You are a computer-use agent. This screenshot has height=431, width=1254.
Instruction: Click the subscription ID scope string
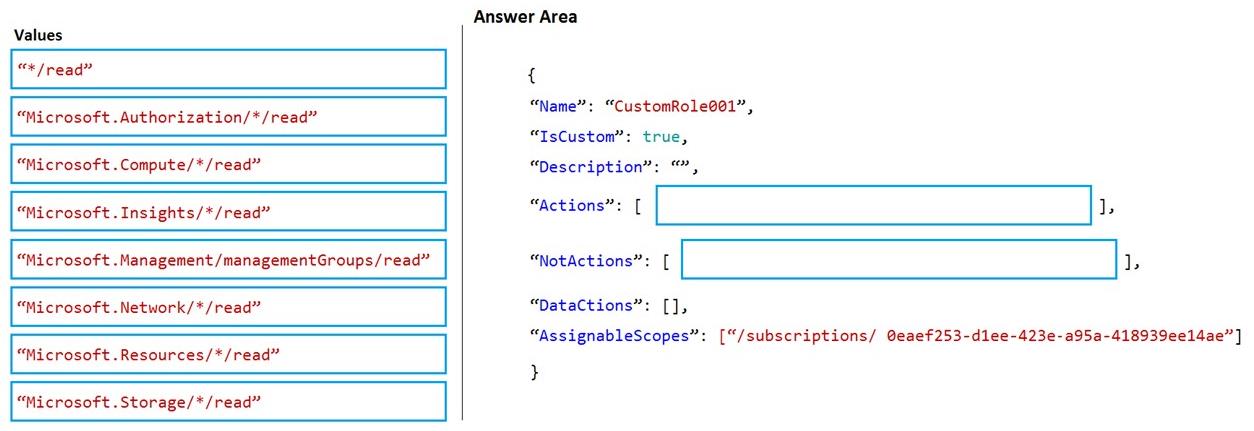click(980, 336)
